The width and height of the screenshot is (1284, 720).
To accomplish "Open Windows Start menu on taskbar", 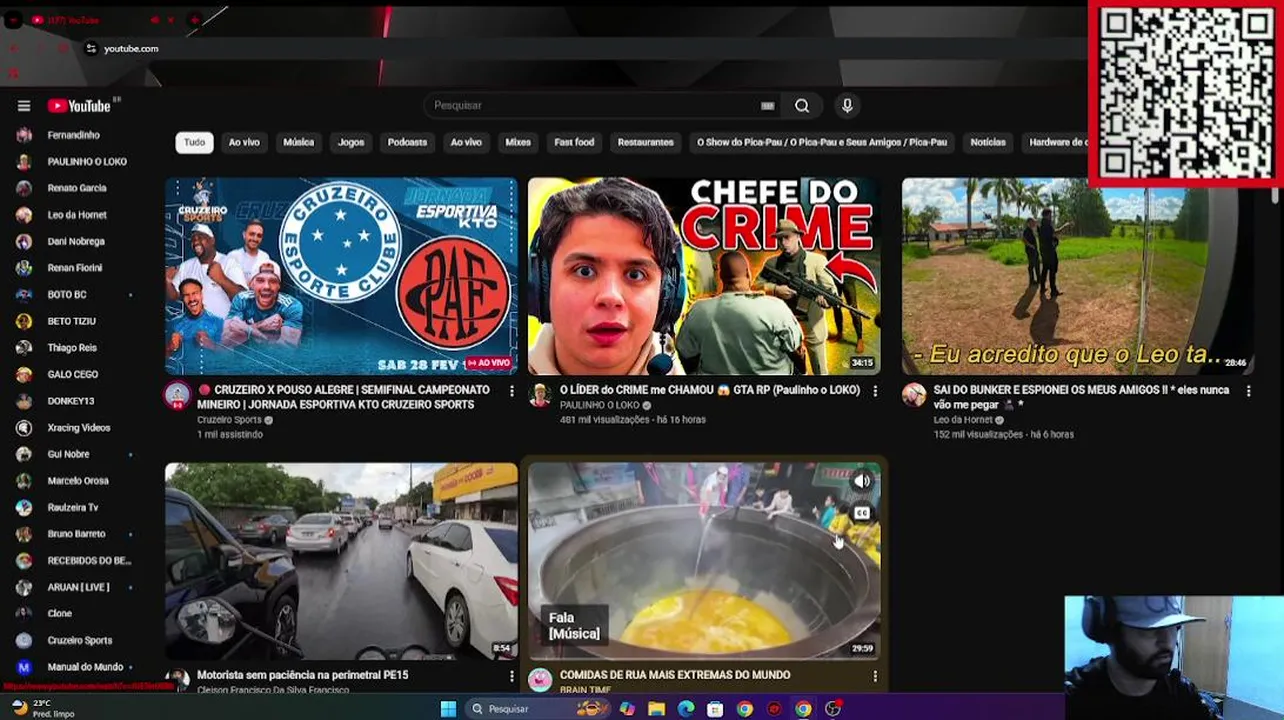I will coord(448,709).
